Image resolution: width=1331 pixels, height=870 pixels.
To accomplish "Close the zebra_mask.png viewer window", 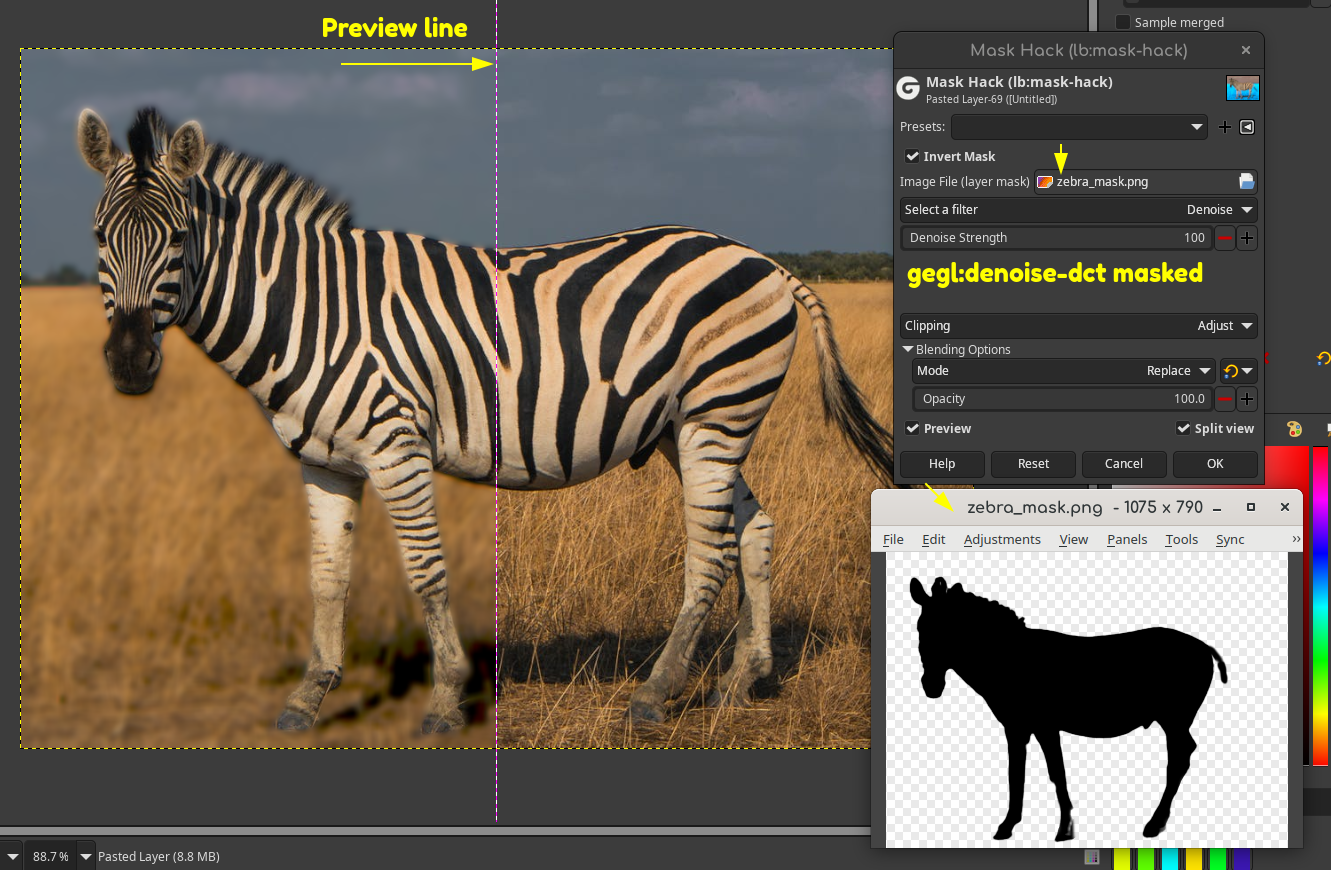I will (x=1285, y=507).
